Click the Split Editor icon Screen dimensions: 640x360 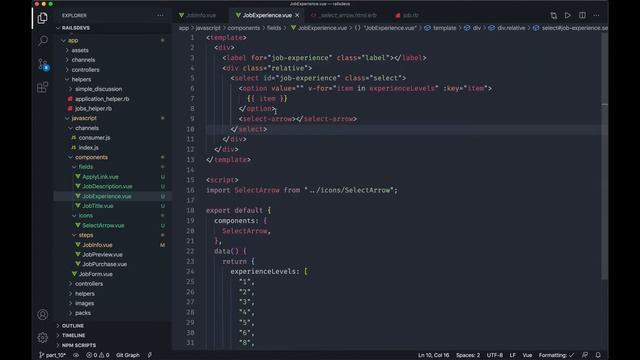click(582, 16)
